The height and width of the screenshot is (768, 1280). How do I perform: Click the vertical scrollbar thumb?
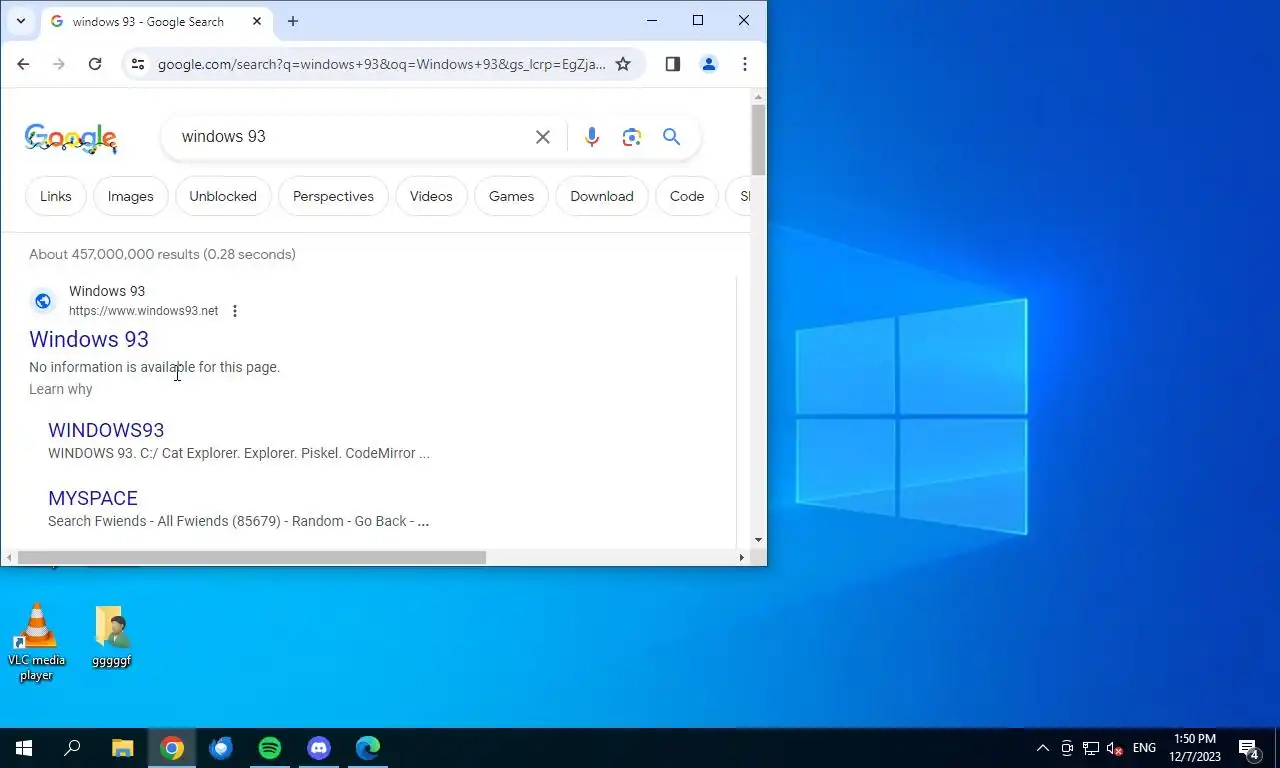click(758, 139)
